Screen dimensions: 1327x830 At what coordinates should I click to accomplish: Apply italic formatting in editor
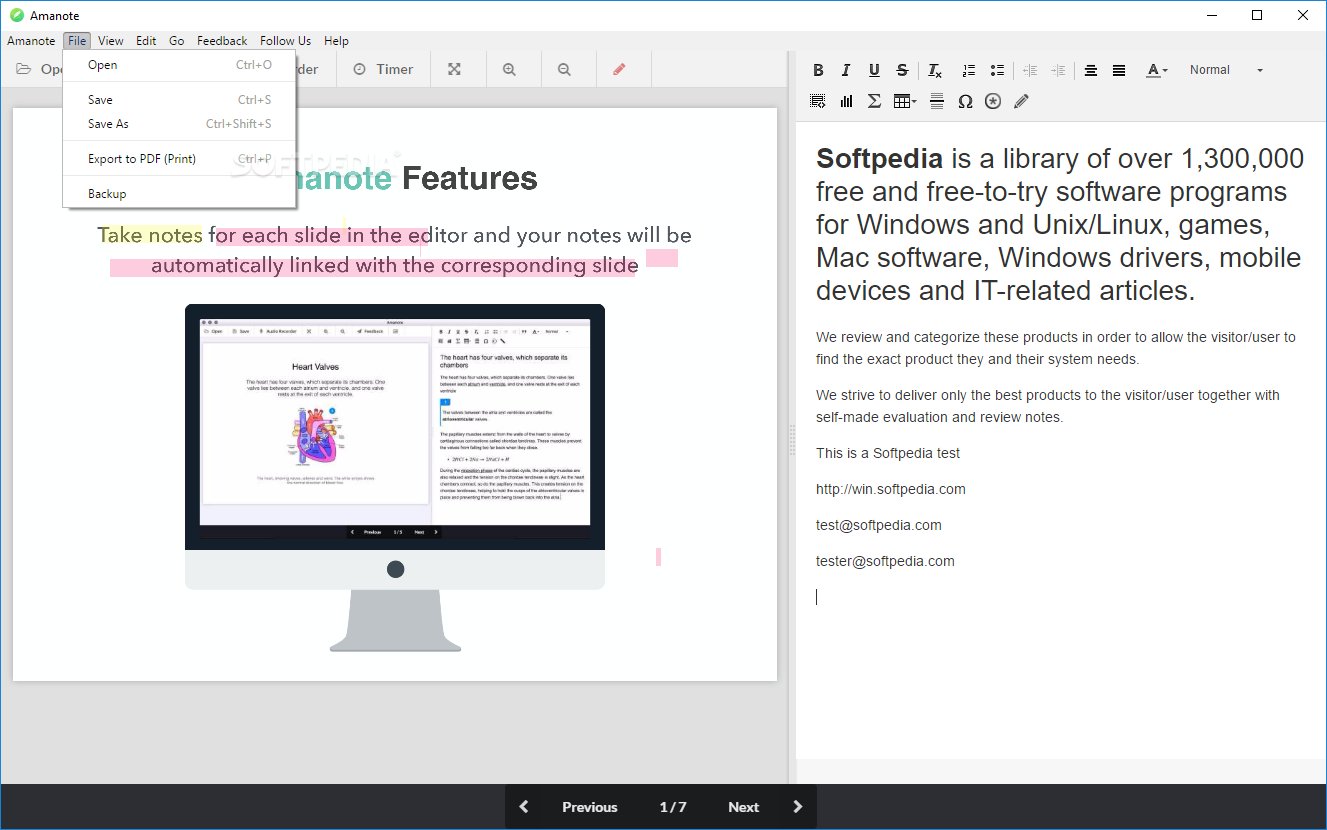click(846, 70)
